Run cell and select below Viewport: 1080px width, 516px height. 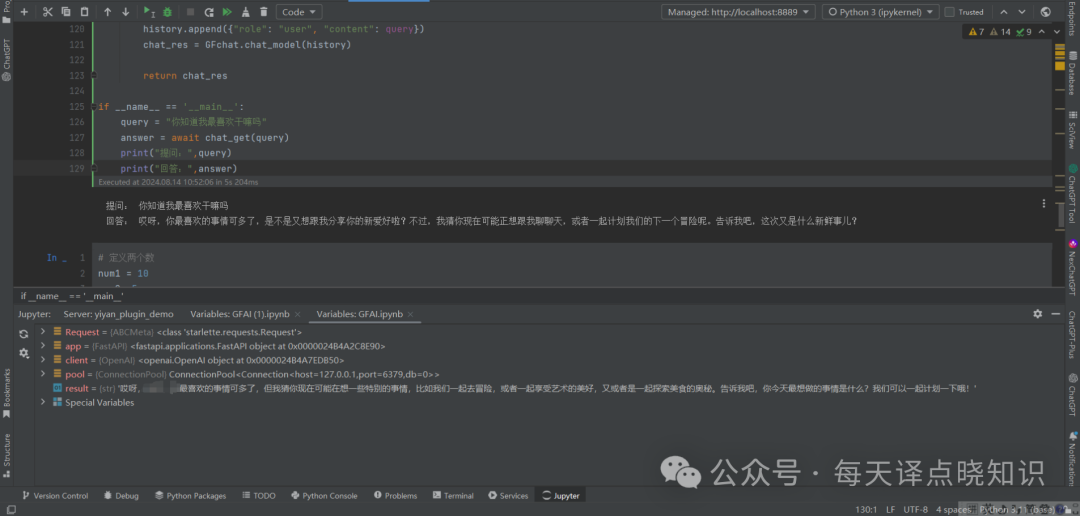pyautogui.click(x=149, y=12)
